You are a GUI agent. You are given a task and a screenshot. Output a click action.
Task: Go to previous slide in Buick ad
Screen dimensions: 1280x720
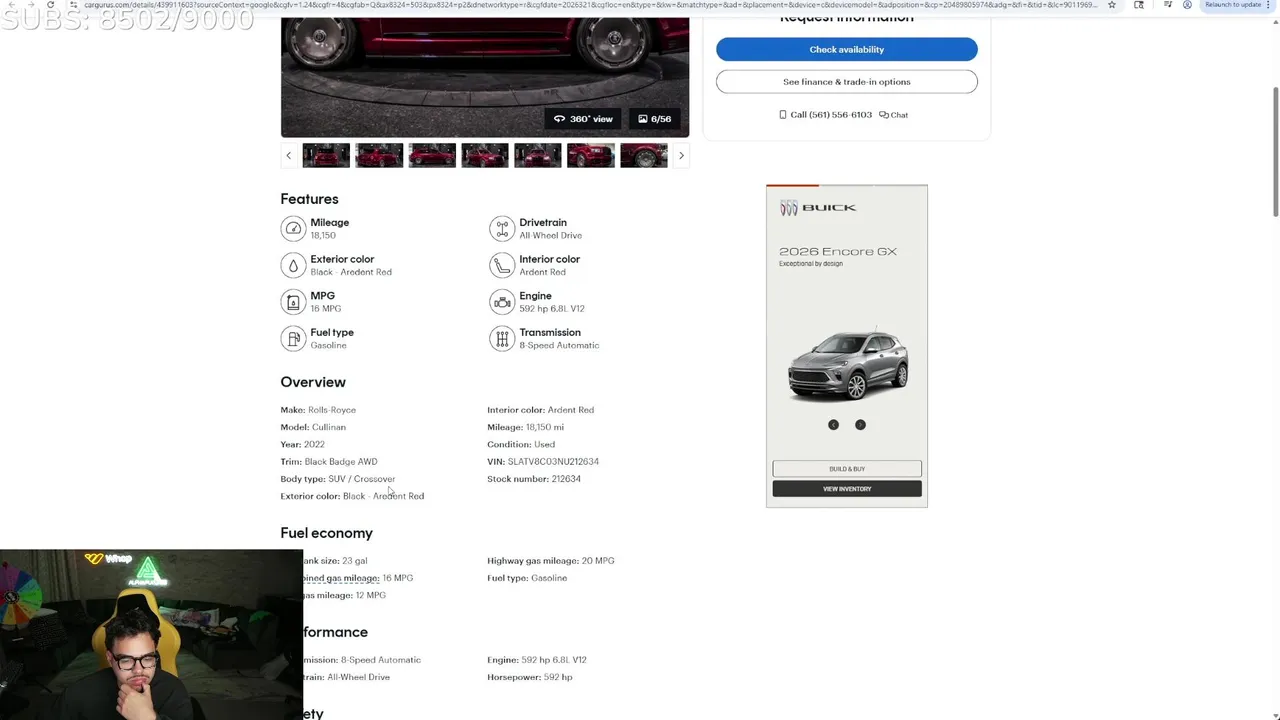tap(833, 425)
